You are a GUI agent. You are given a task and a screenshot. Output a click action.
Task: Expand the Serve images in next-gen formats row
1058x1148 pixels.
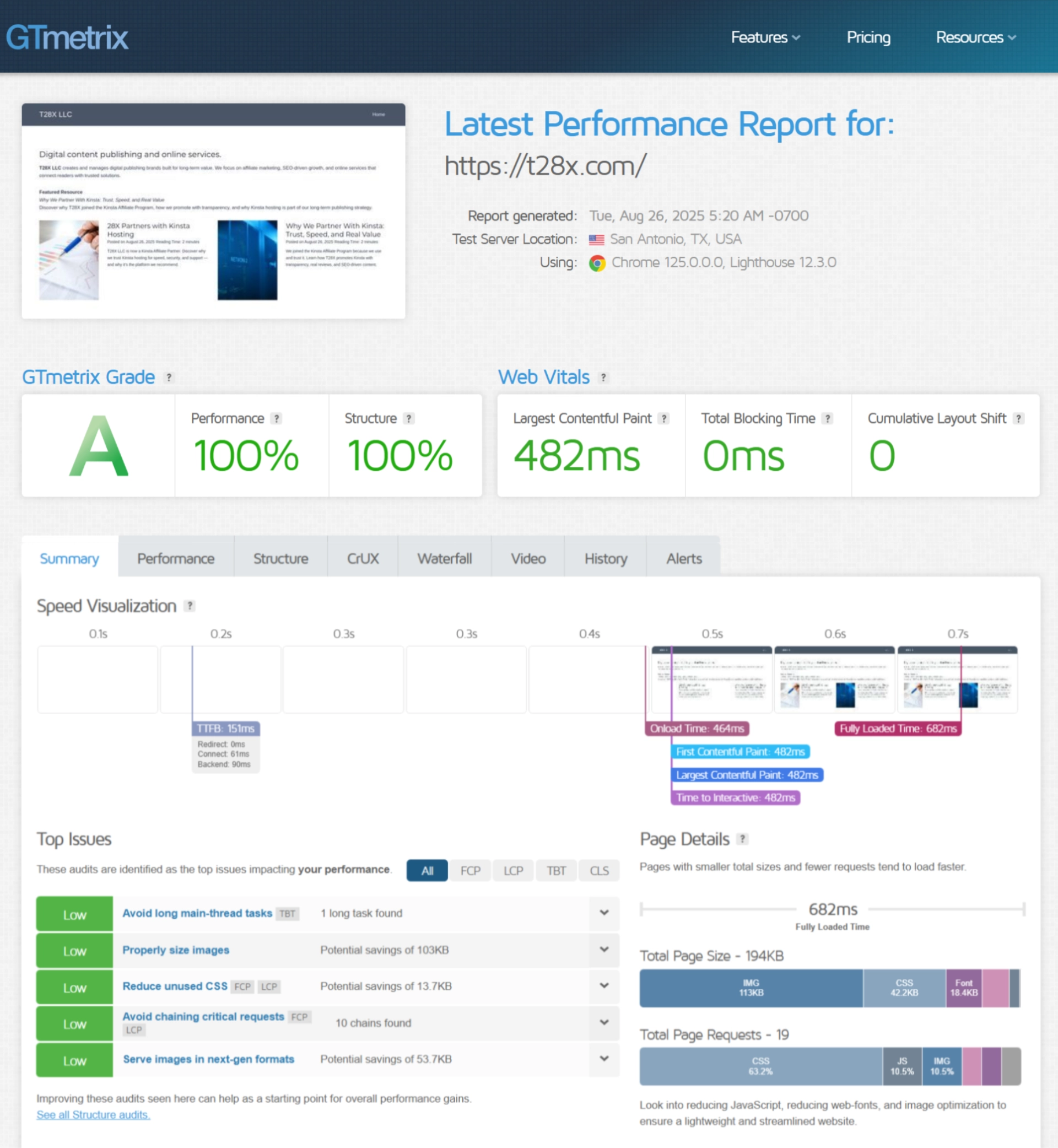604,1059
